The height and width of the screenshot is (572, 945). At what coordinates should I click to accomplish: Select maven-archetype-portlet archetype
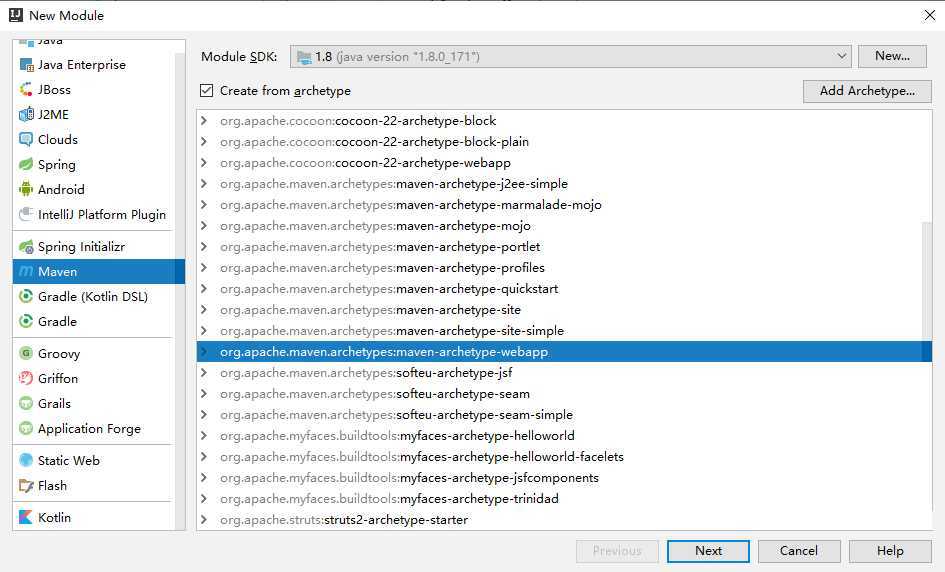click(x=564, y=247)
